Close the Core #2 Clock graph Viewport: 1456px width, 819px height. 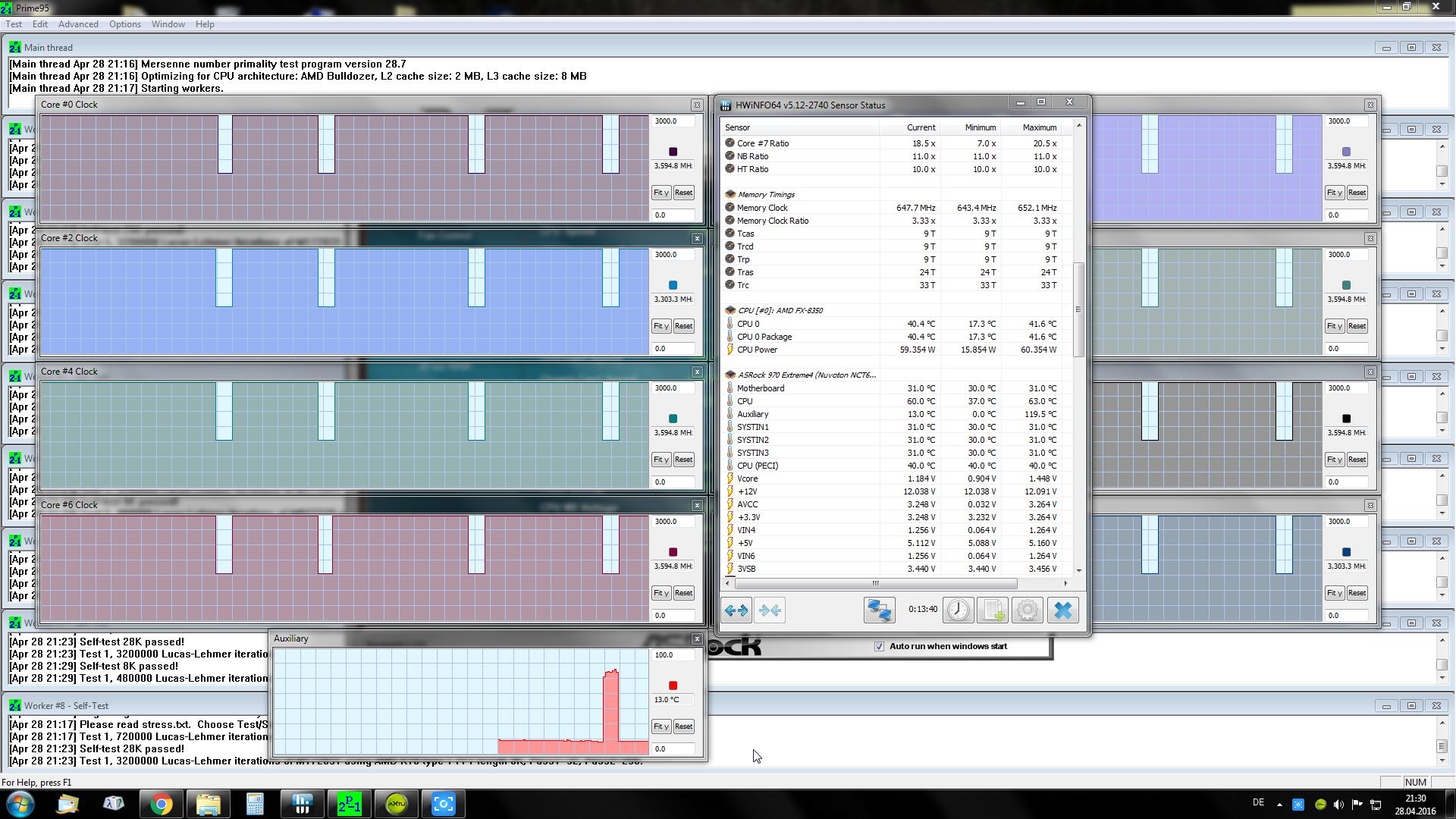point(697,238)
